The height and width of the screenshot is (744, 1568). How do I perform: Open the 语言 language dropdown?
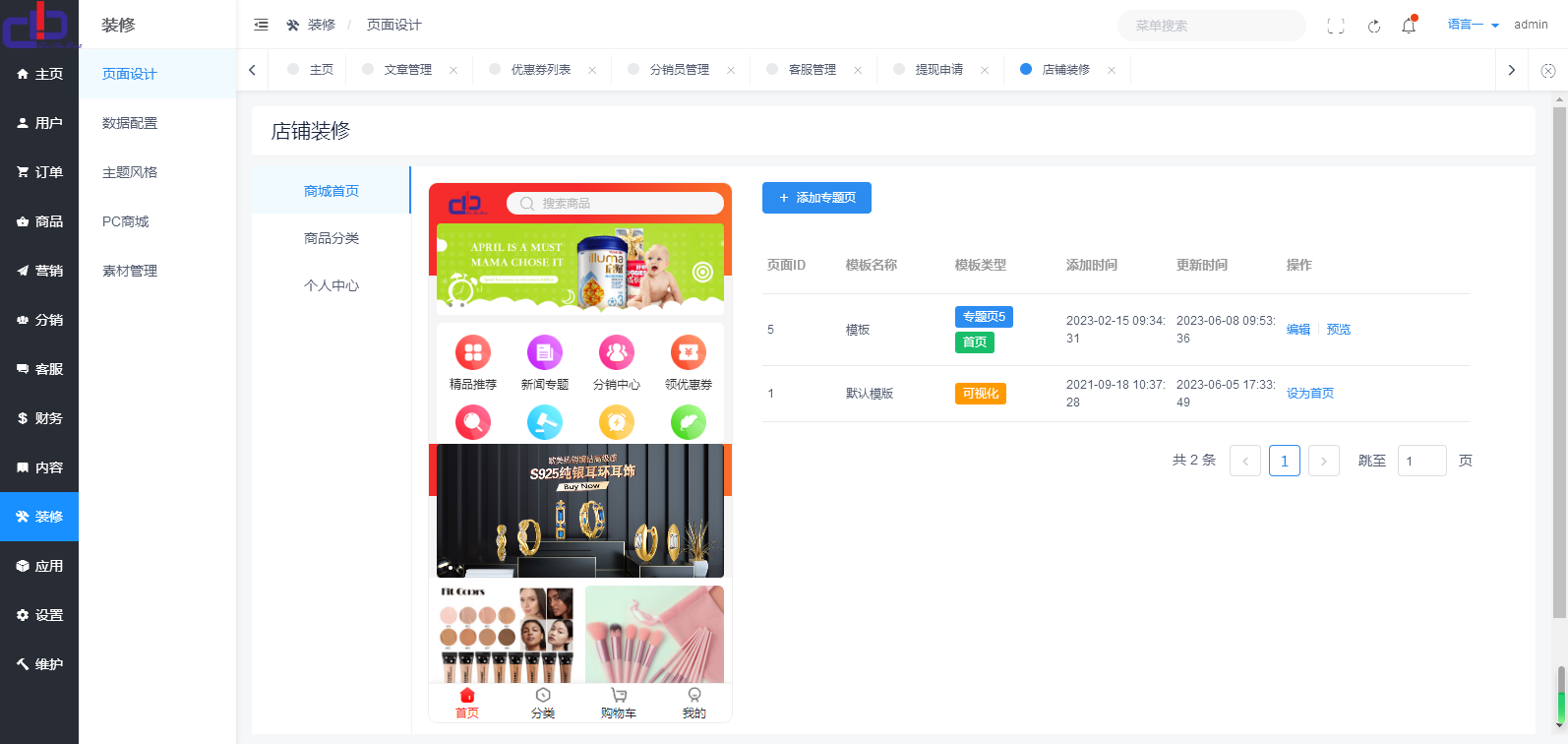1473,25
